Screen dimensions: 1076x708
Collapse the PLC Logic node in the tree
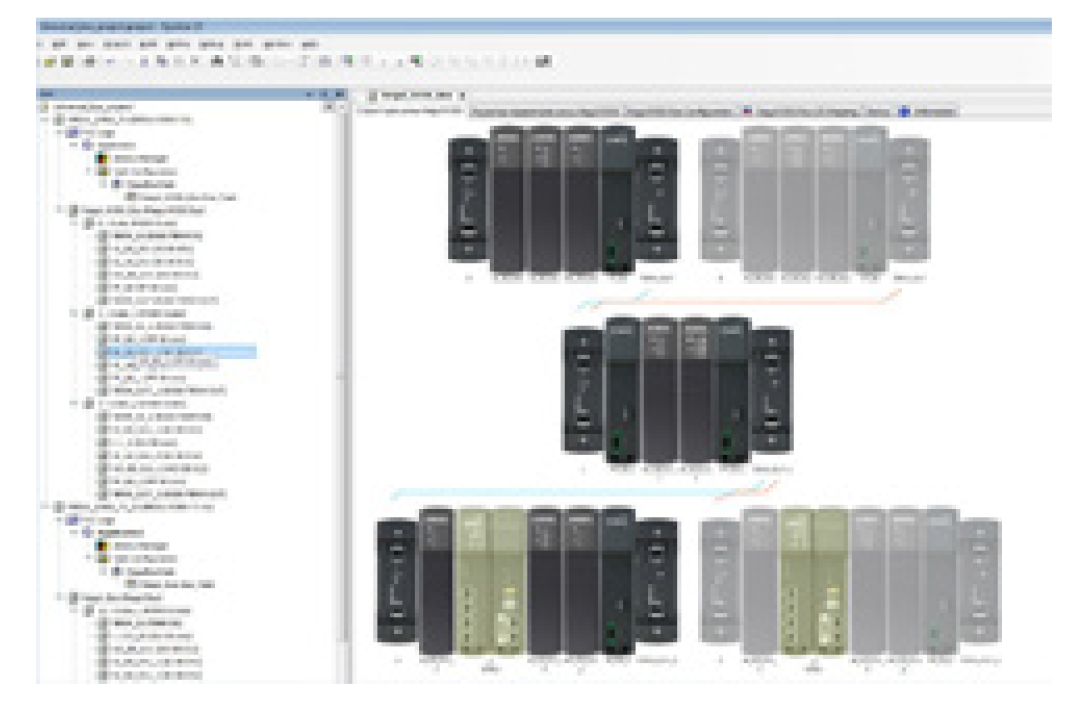(59, 131)
